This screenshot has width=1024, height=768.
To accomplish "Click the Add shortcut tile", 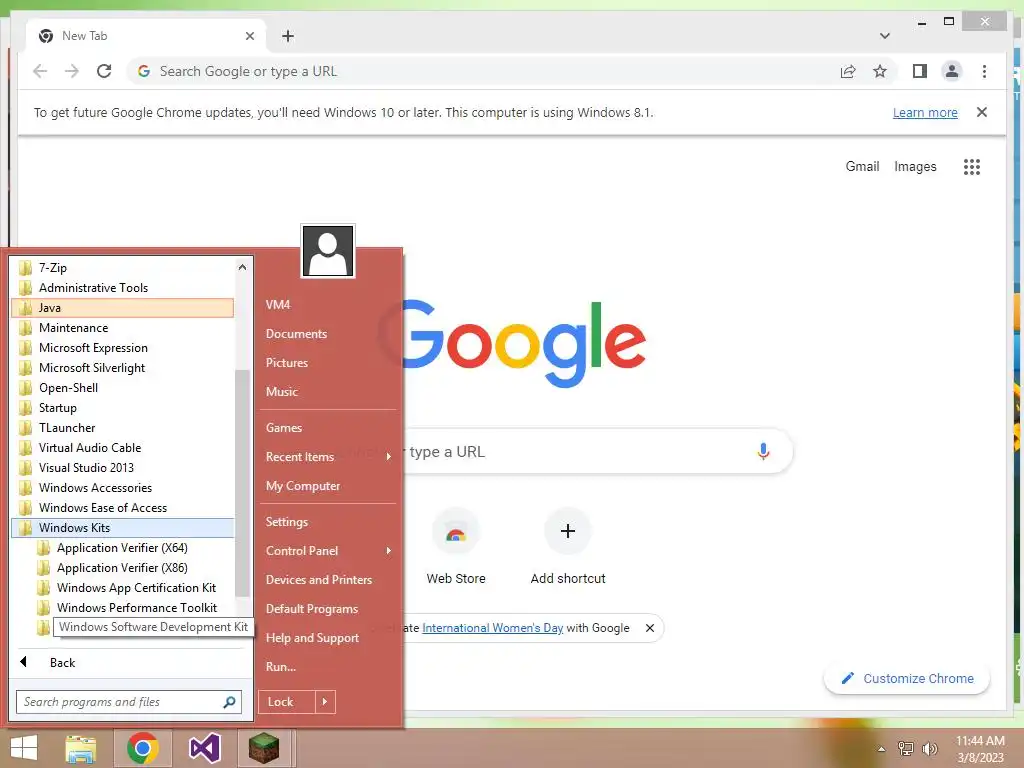I will point(568,547).
